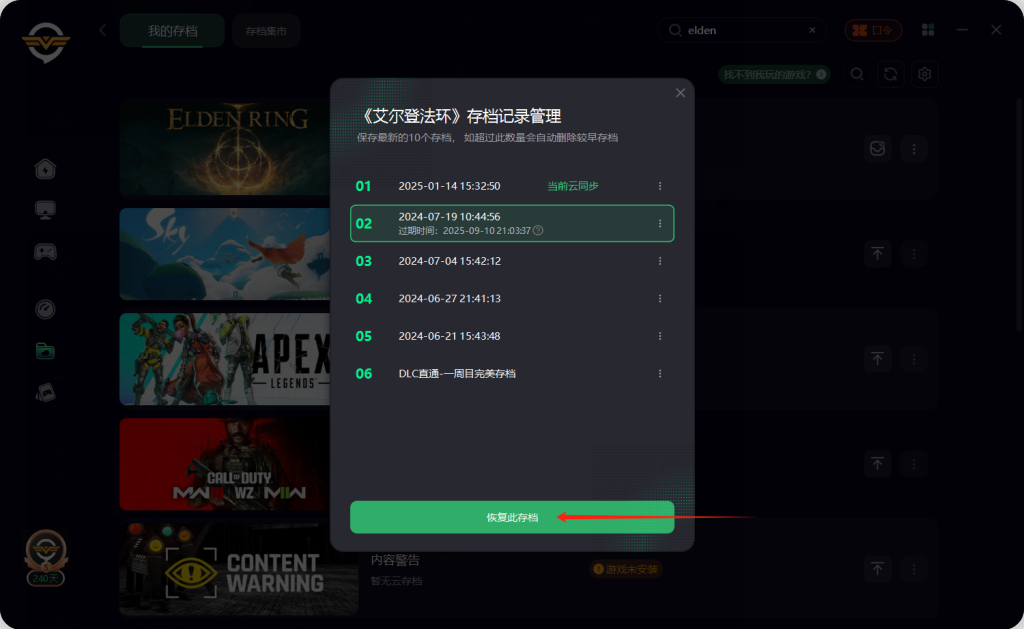Click the search magnifier toolbar icon
This screenshot has height=629, width=1024.
click(x=857, y=74)
